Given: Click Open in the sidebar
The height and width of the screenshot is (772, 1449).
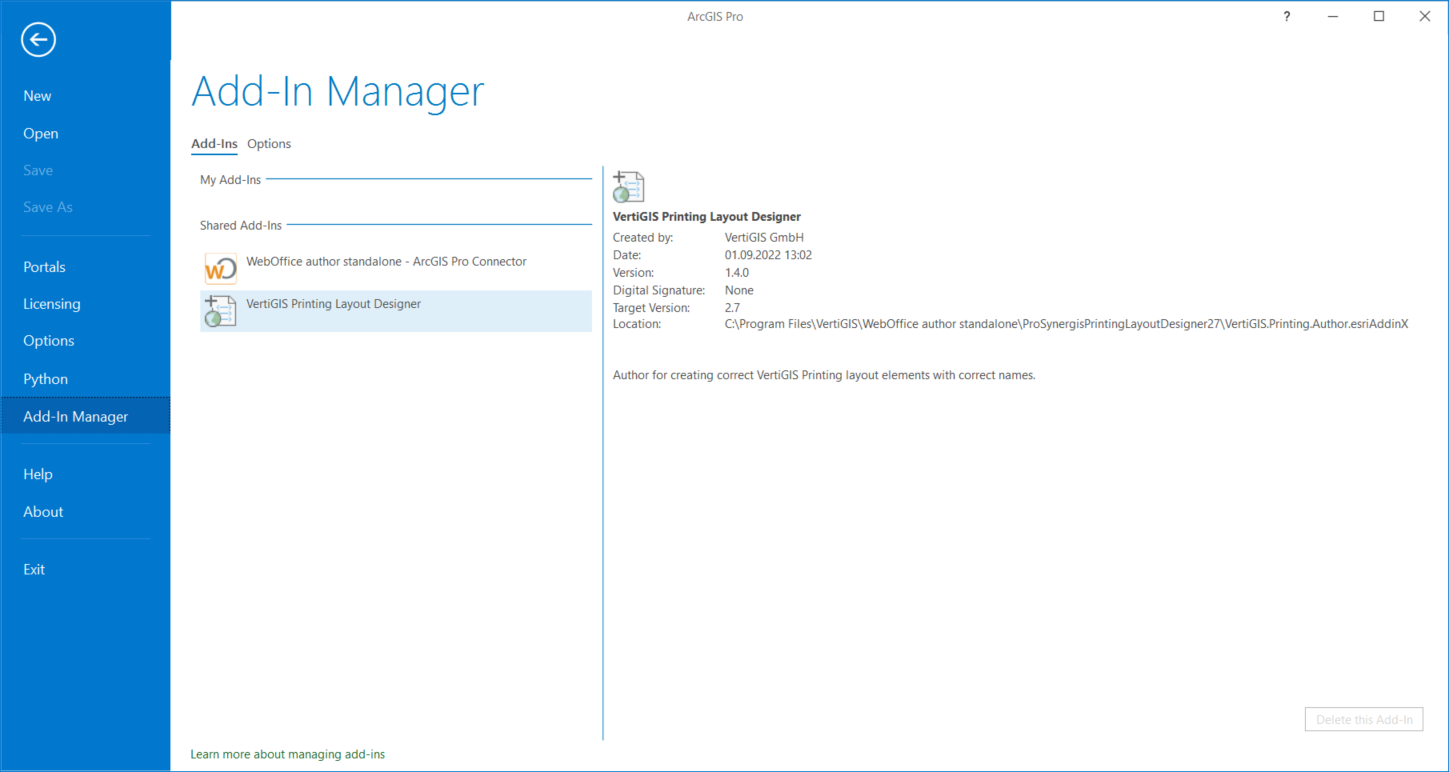Looking at the screenshot, I should click(x=40, y=133).
